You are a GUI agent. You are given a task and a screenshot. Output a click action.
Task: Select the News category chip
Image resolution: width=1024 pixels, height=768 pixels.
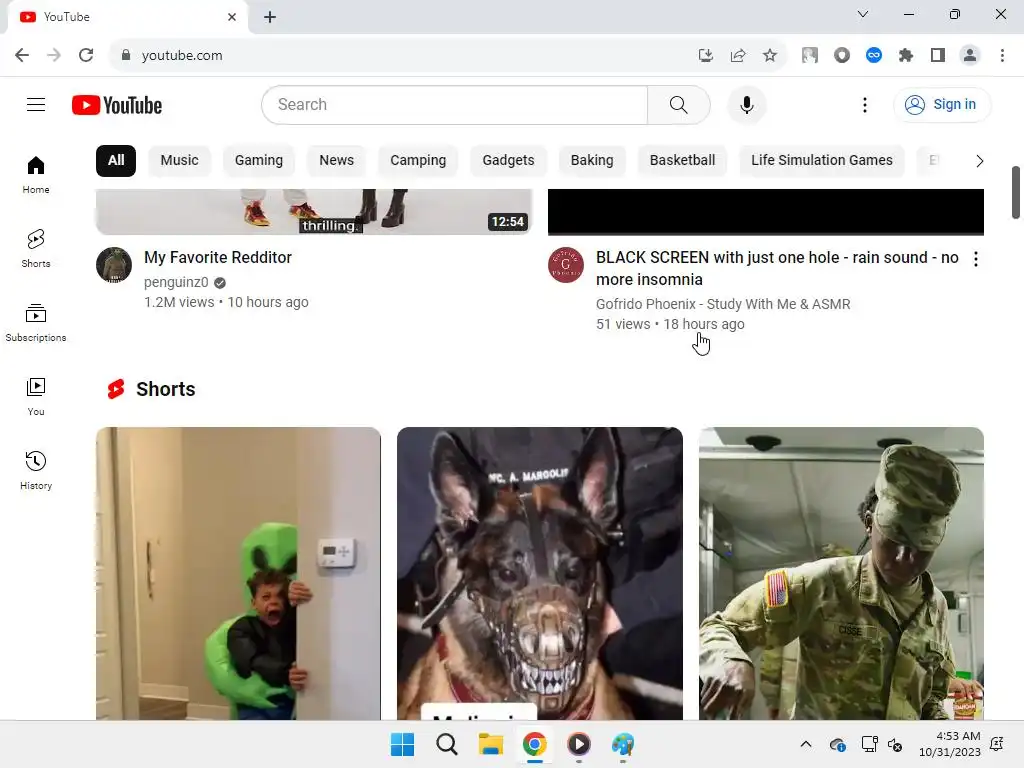coord(336,161)
